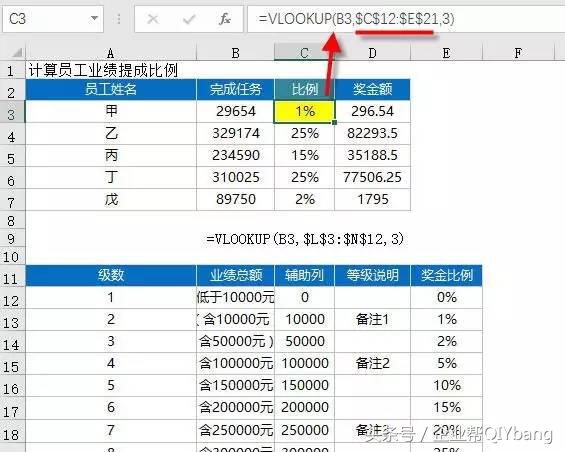The height and width of the screenshot is (452, 565).
Task: Click employee name cell 丙
Action: pos(111,155)
